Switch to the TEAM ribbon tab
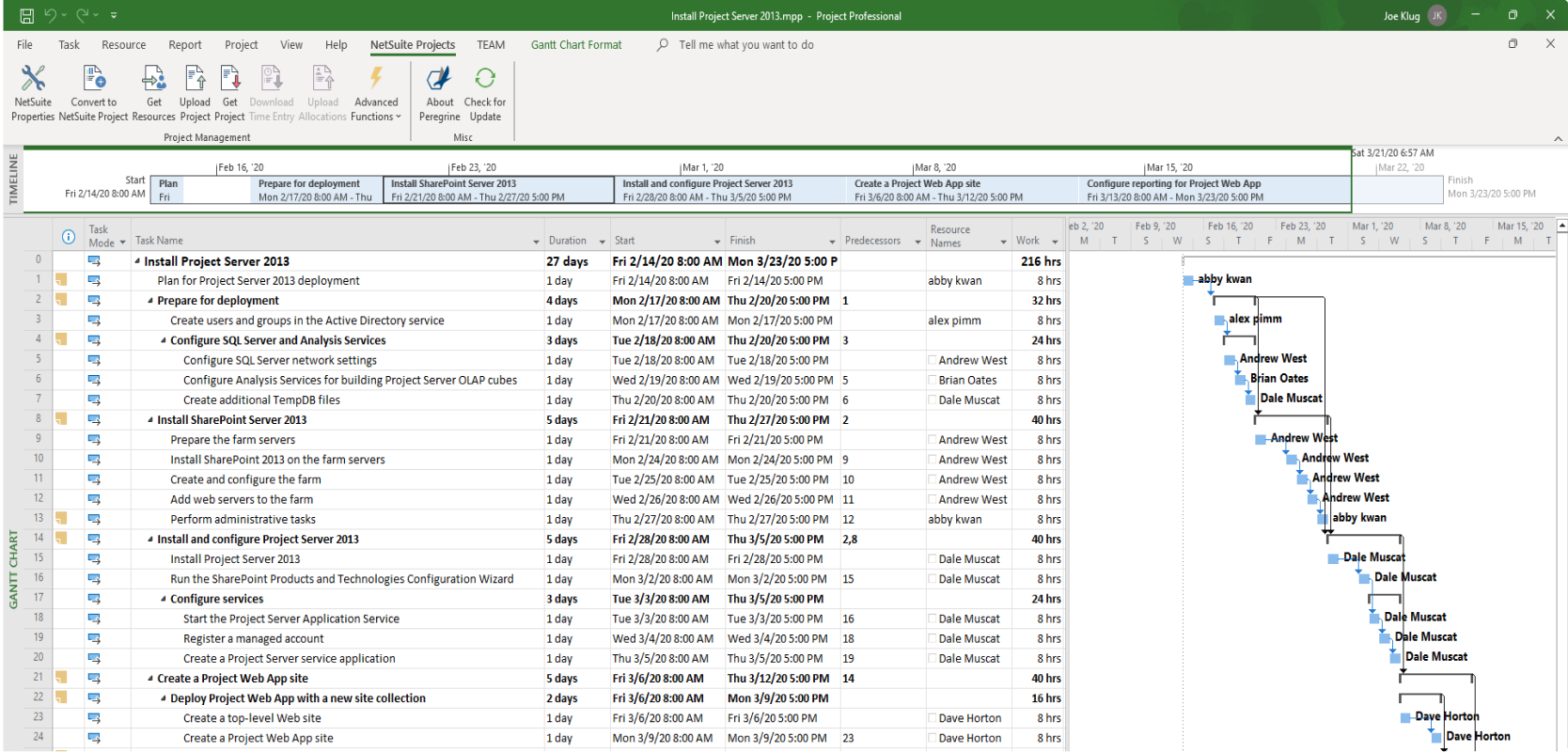Screen dimensions: 1568x752 [x=491, y=44]
